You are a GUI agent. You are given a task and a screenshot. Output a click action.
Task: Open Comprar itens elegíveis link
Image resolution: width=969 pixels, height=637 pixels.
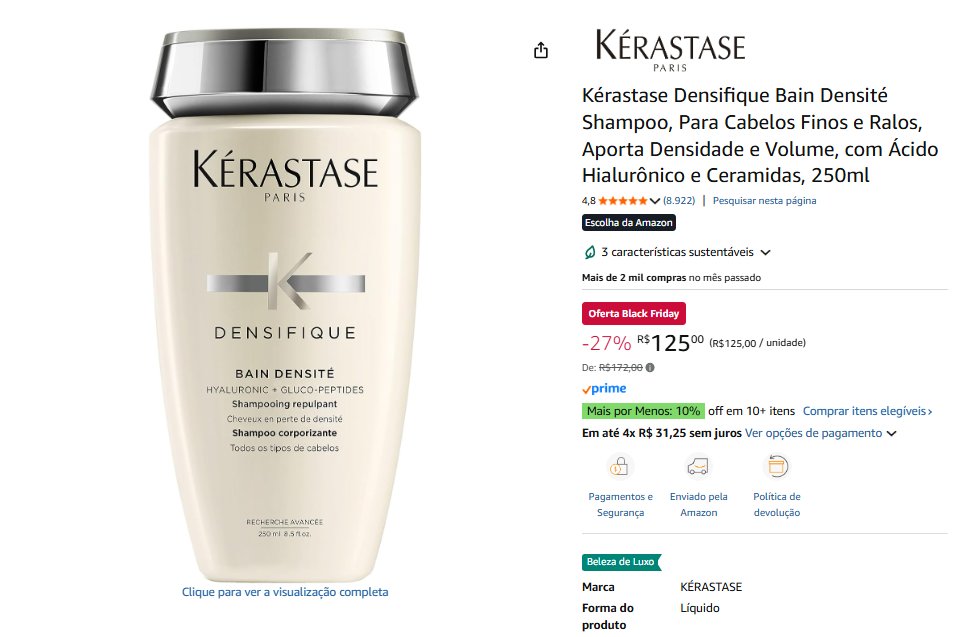(x=868, y=411)
